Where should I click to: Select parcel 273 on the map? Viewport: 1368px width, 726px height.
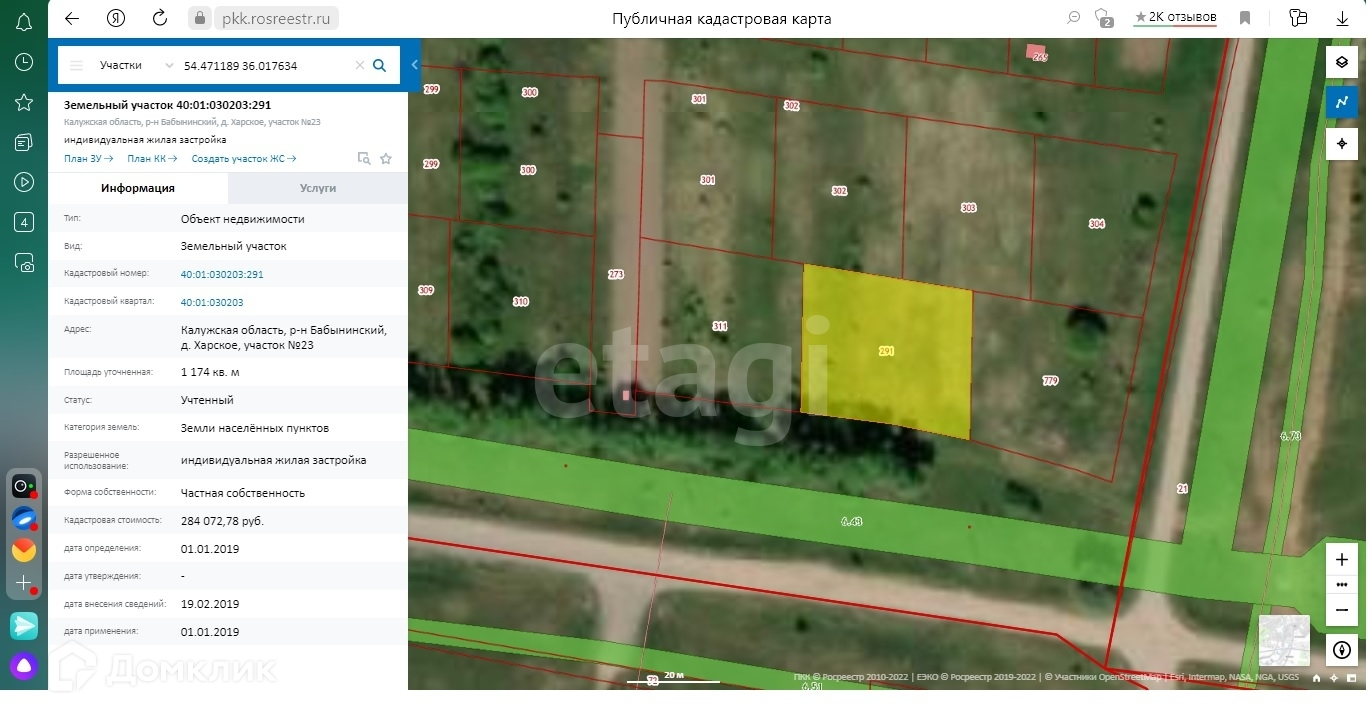(616, 273)
